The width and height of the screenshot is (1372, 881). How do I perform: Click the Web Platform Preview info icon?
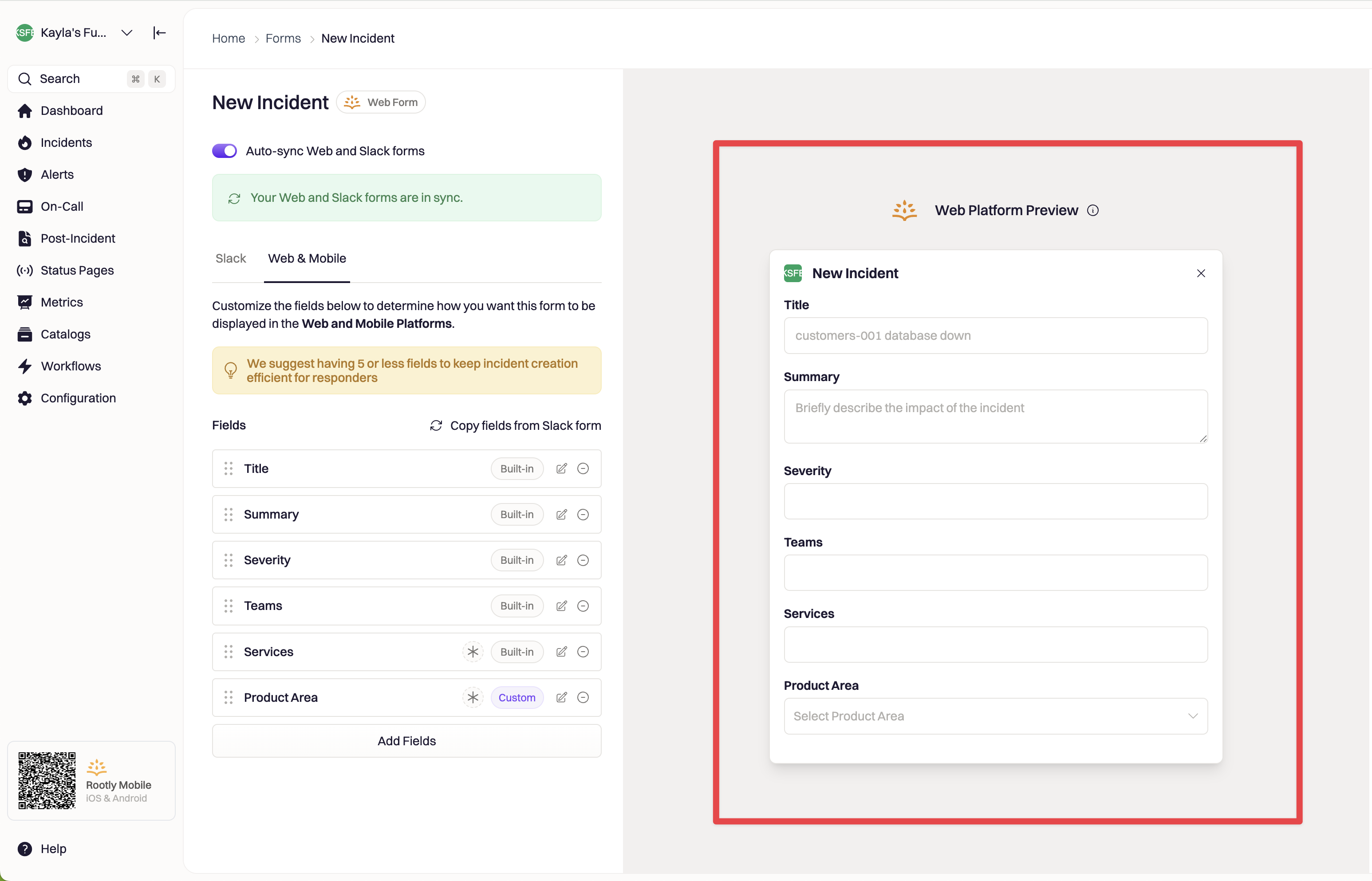click(x=1093, y=211)
